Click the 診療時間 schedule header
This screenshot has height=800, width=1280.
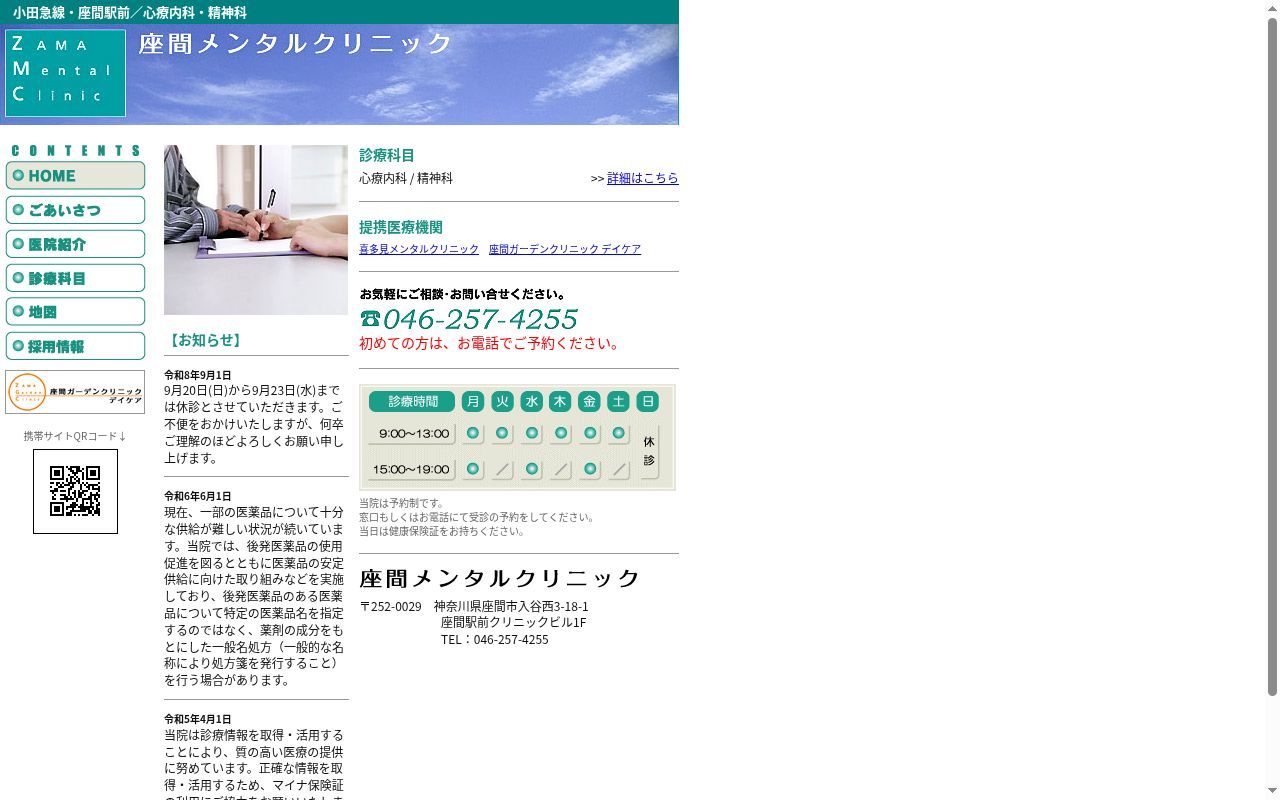point(412,401)
